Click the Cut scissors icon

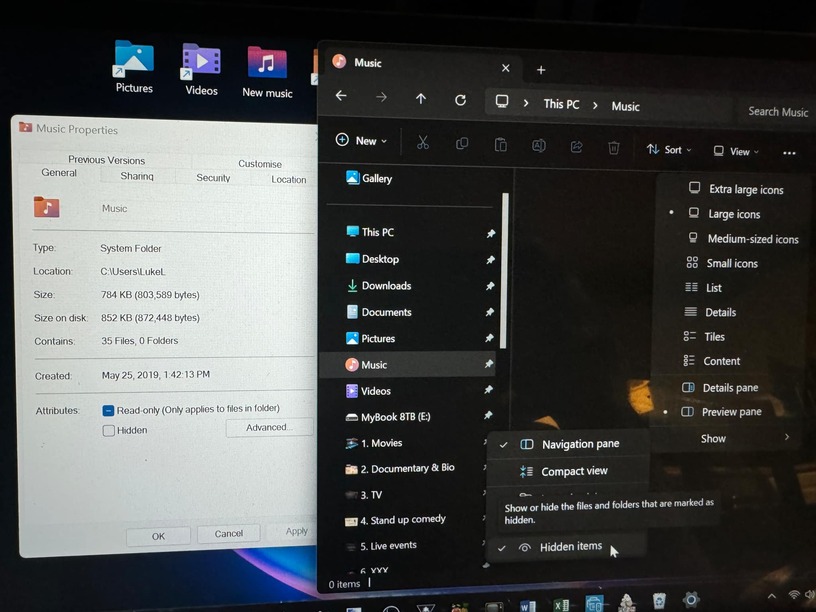click(x=423, y=142)
